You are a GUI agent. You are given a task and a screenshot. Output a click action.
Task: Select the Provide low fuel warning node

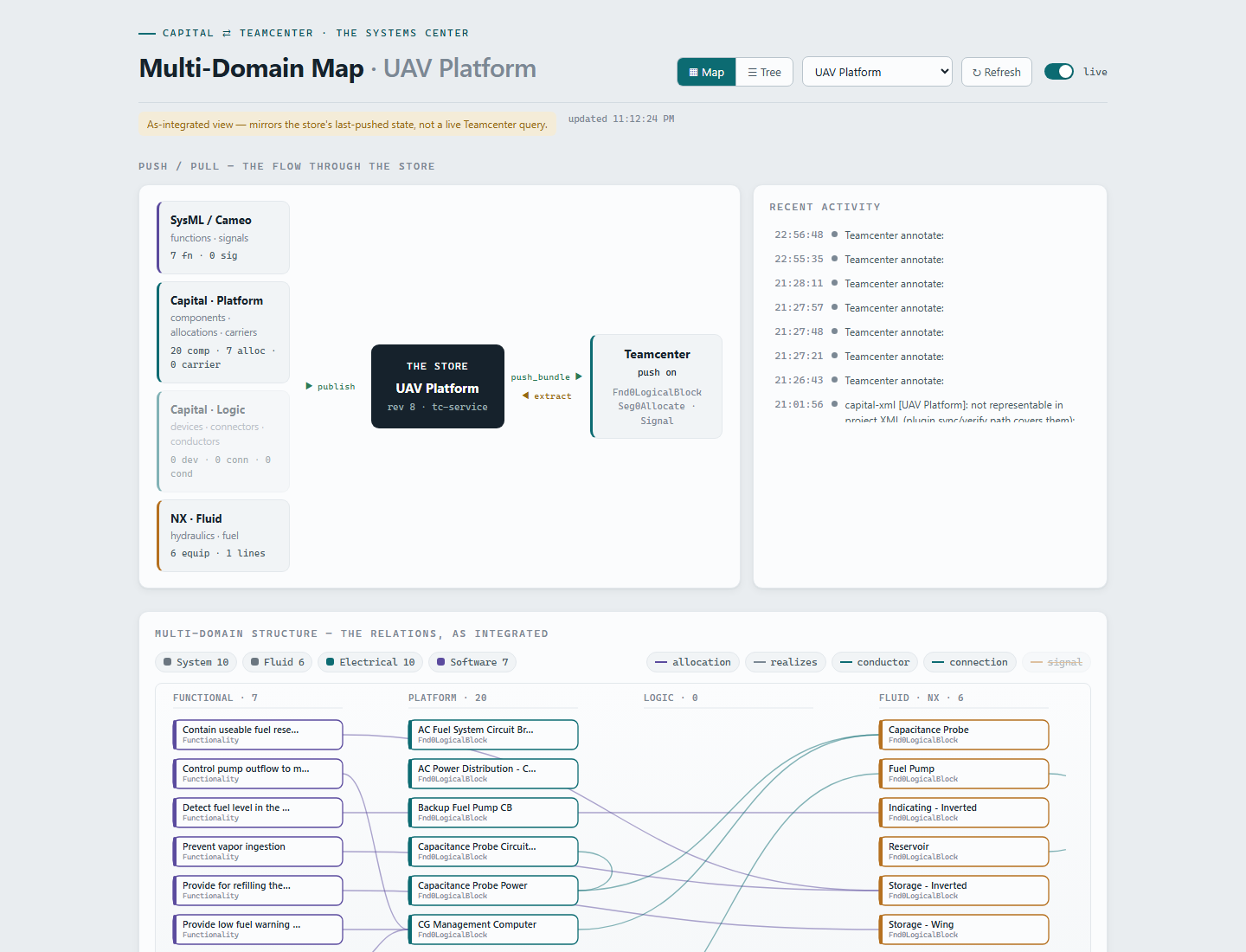pyautogui.click(x=258, y=929)
